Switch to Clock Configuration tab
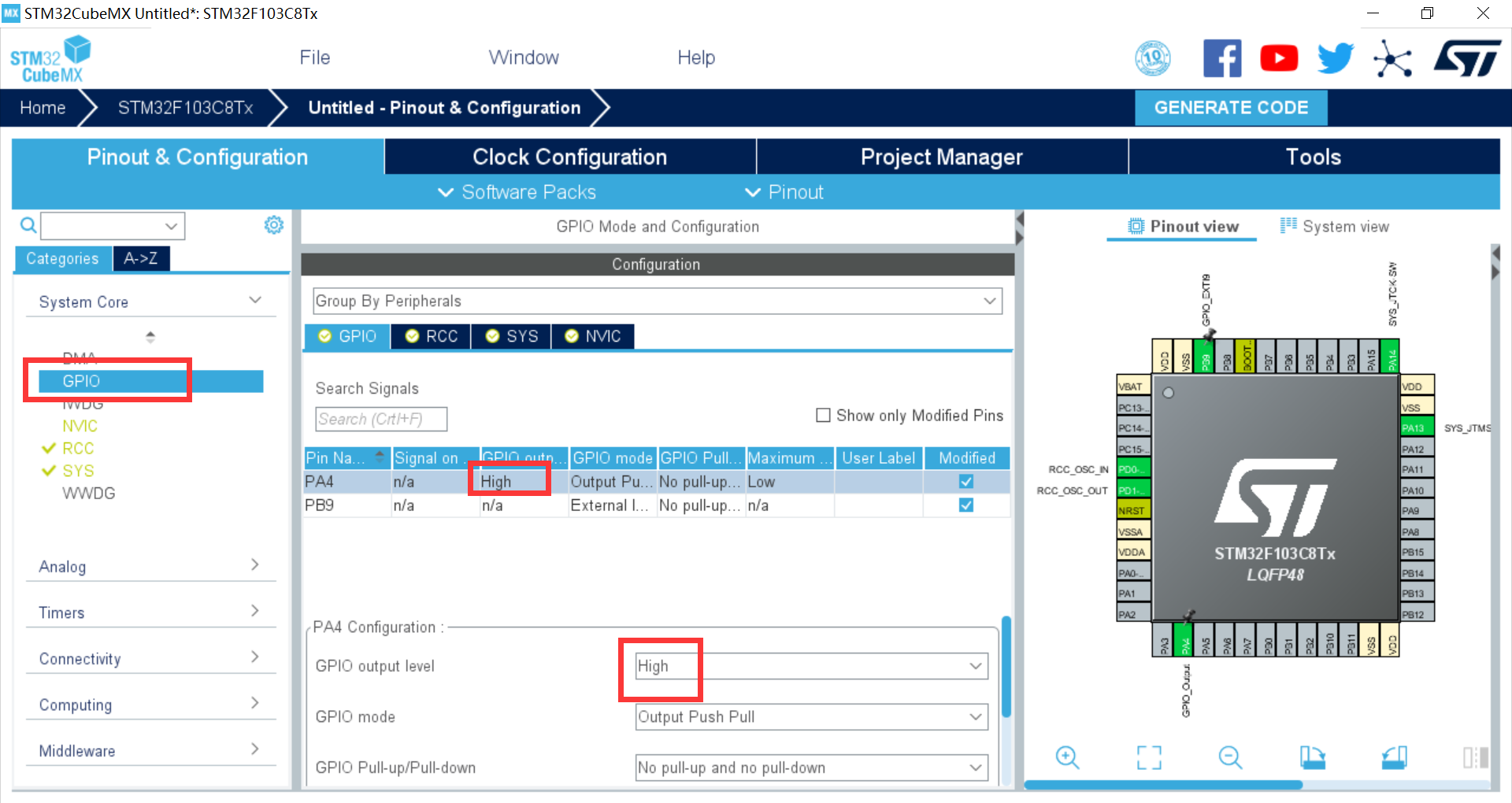This screenshot has width=1512, height=803. pos(570,157)
